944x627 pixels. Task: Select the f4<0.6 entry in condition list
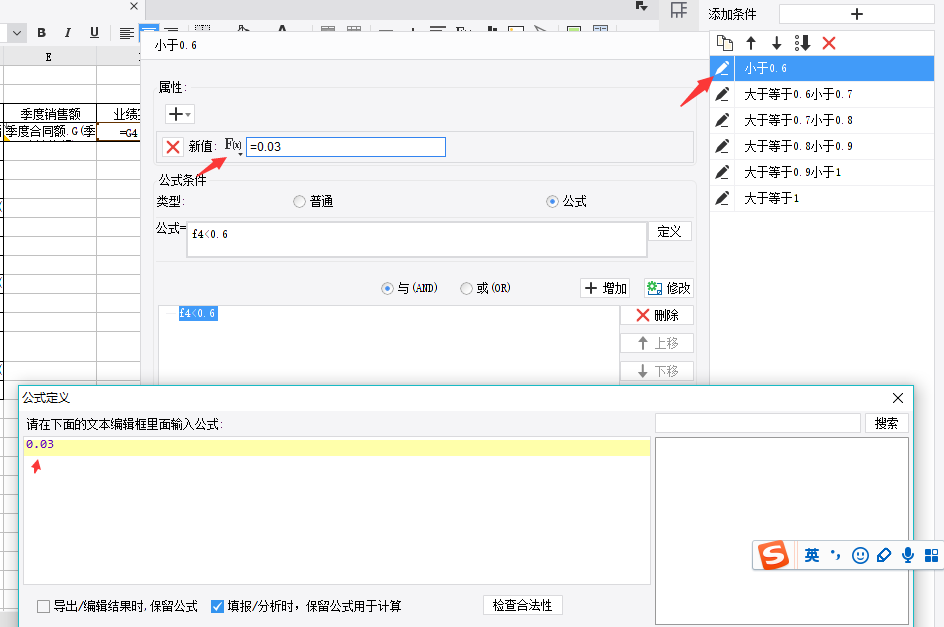click(197, 313)
